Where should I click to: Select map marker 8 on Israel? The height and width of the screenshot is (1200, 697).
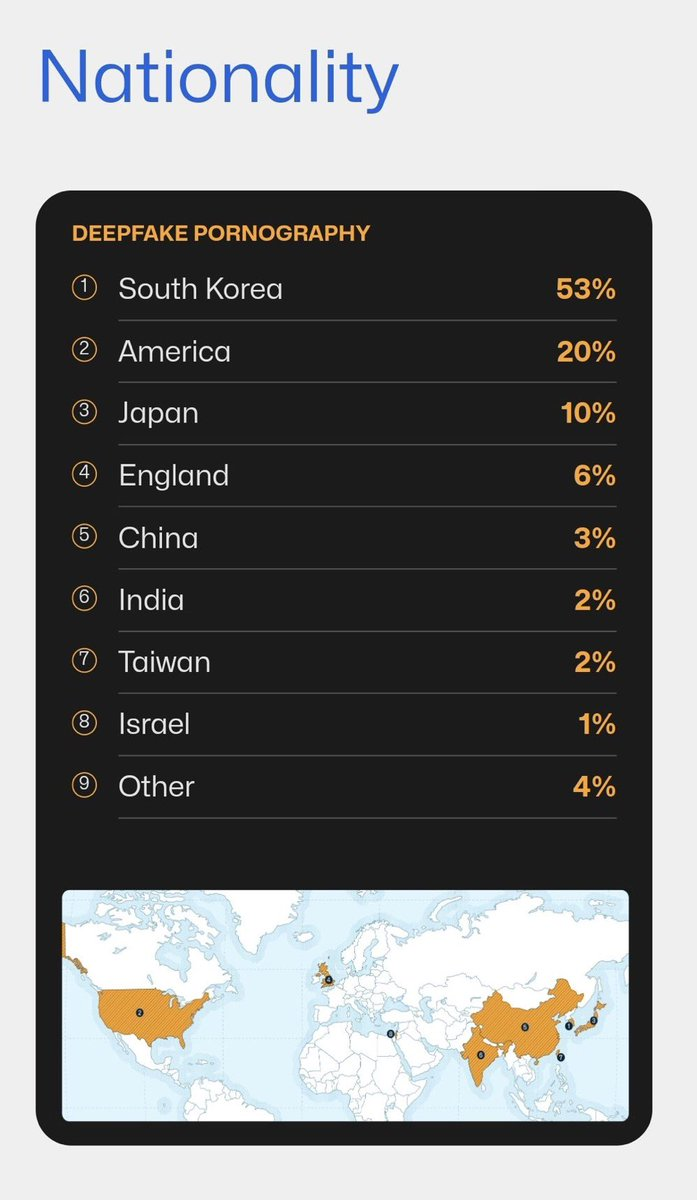(391, 1034)
